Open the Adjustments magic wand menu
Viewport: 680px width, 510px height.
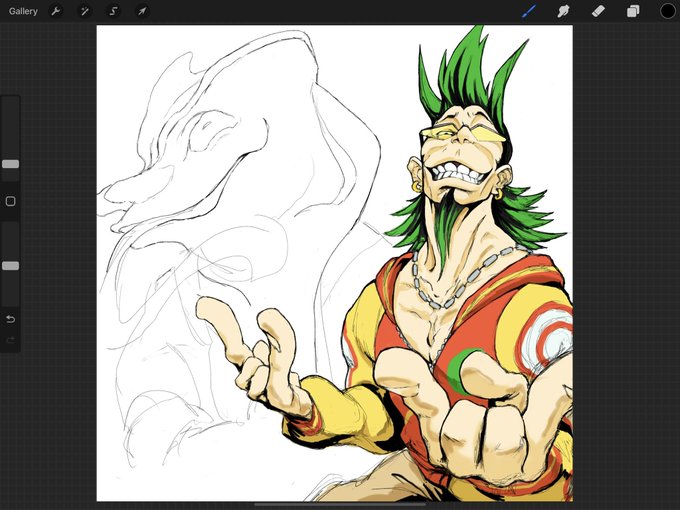(85, 11)
